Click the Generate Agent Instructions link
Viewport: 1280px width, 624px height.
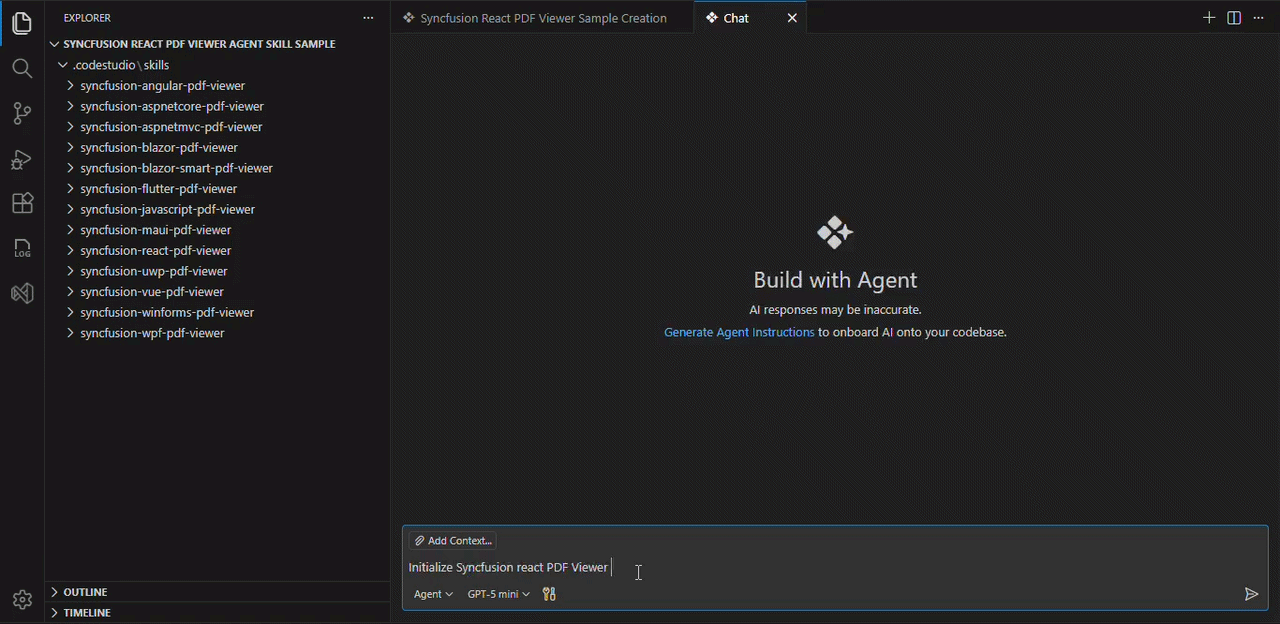coord(739,332)
